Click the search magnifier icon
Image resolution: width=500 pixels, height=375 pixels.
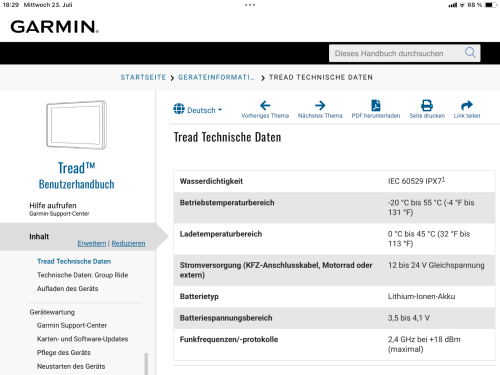tap(470, 53)
